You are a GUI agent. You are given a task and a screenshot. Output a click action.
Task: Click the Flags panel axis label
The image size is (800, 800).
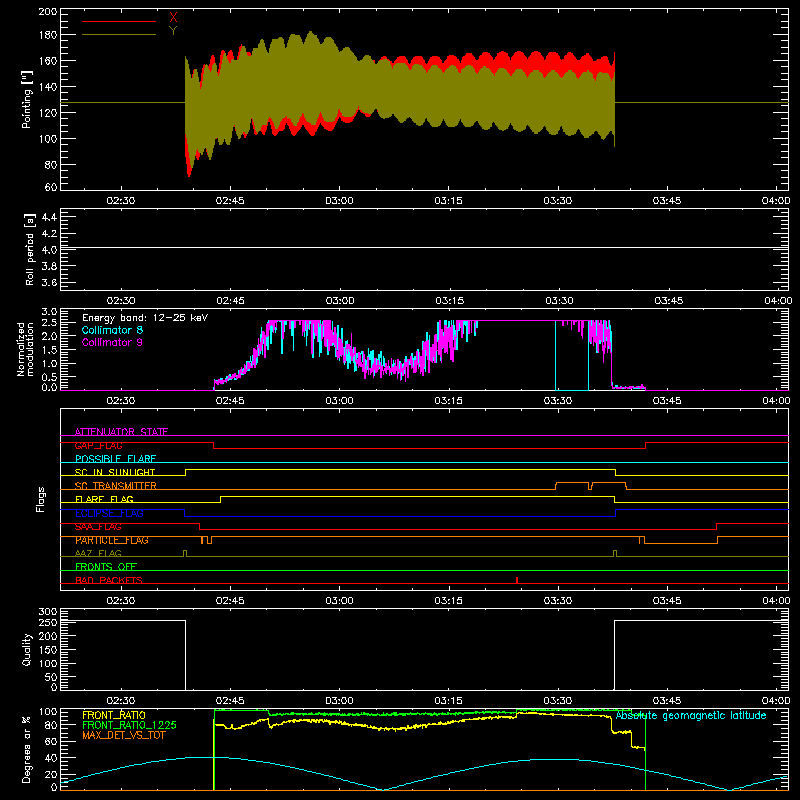point(40,499)
